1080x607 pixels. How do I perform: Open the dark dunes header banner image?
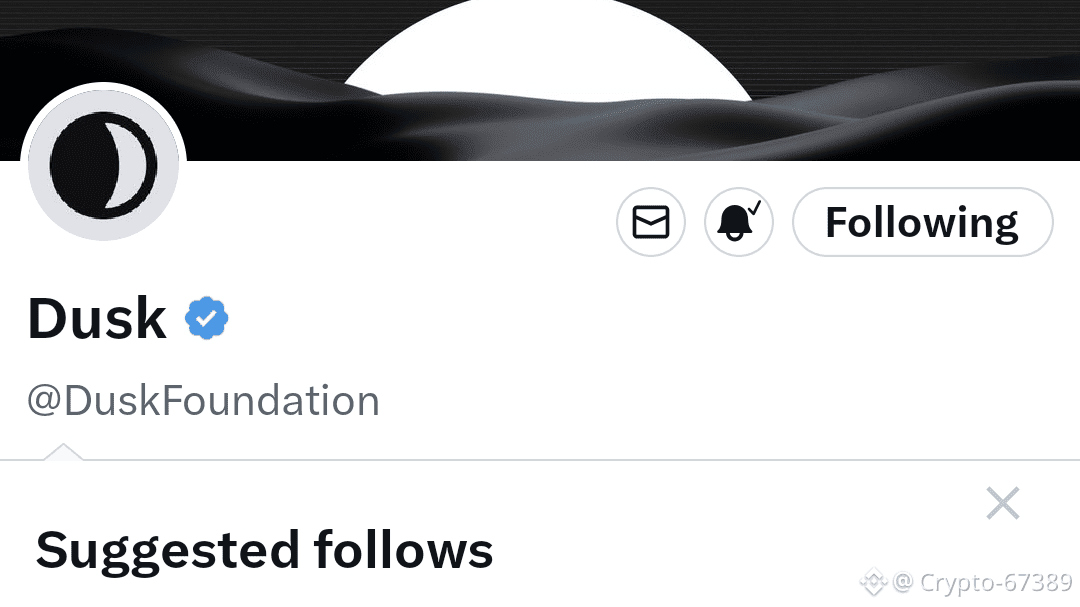(x=540, y=80)
